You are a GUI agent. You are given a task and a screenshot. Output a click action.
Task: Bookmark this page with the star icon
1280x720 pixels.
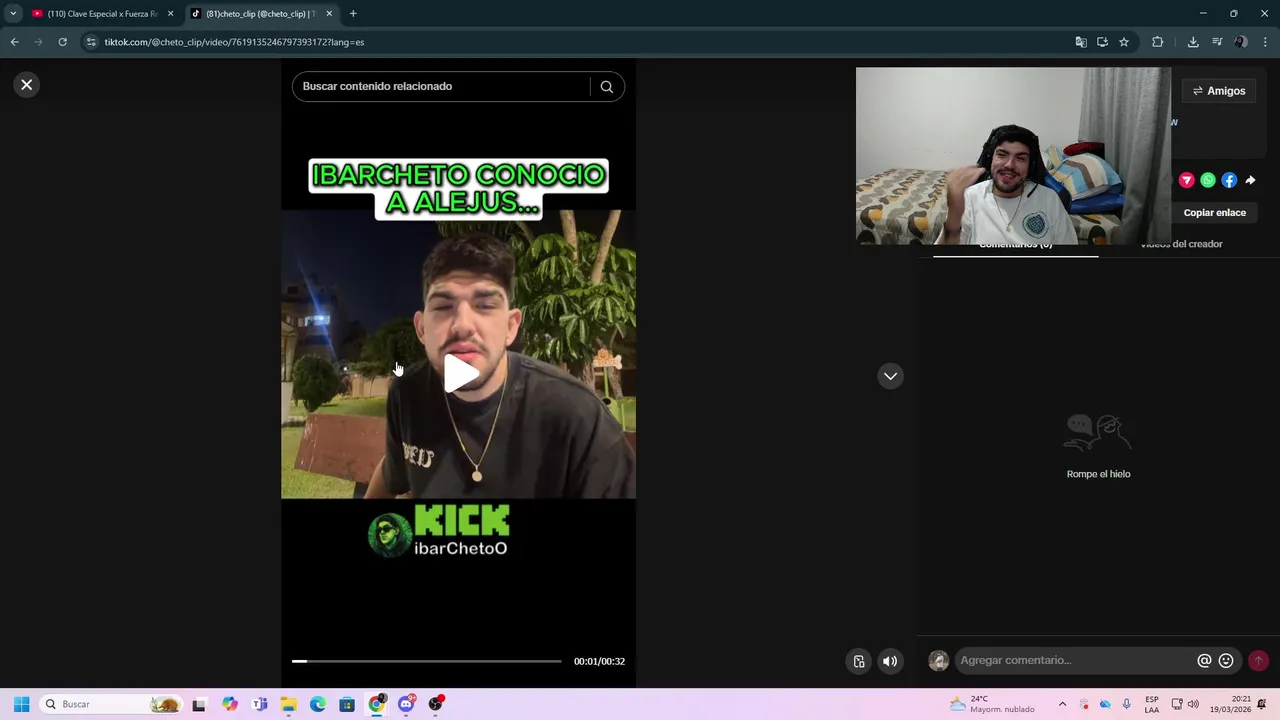click(1124, 42)
